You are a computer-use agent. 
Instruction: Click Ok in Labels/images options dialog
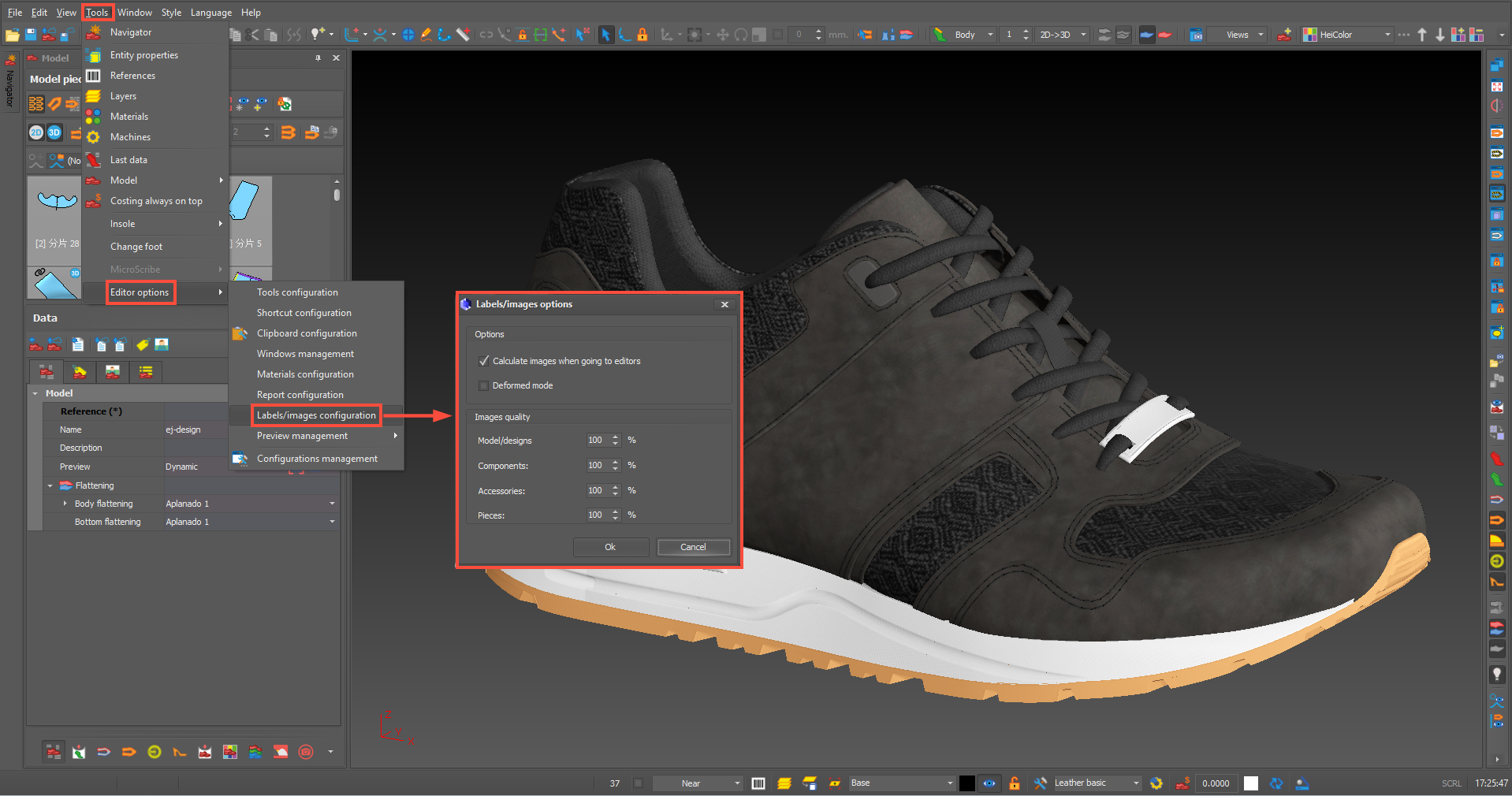(610, 547)
